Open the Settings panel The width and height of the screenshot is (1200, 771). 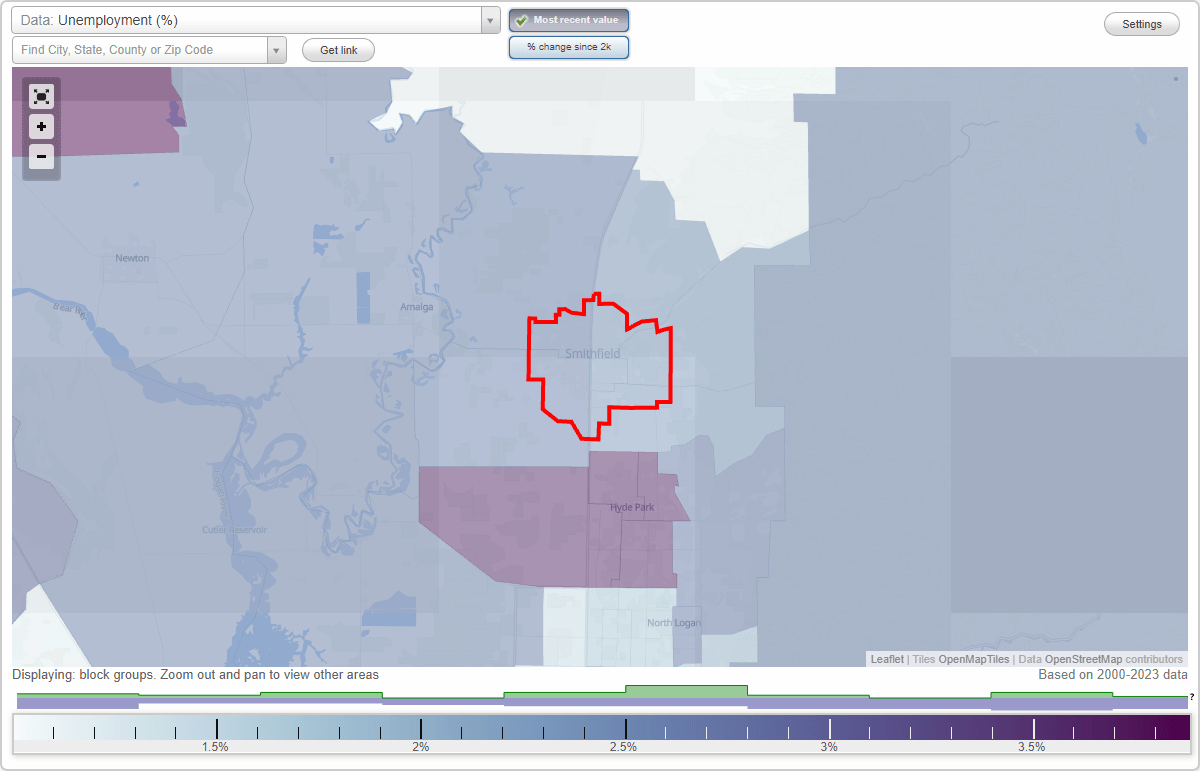point(1141,23)
